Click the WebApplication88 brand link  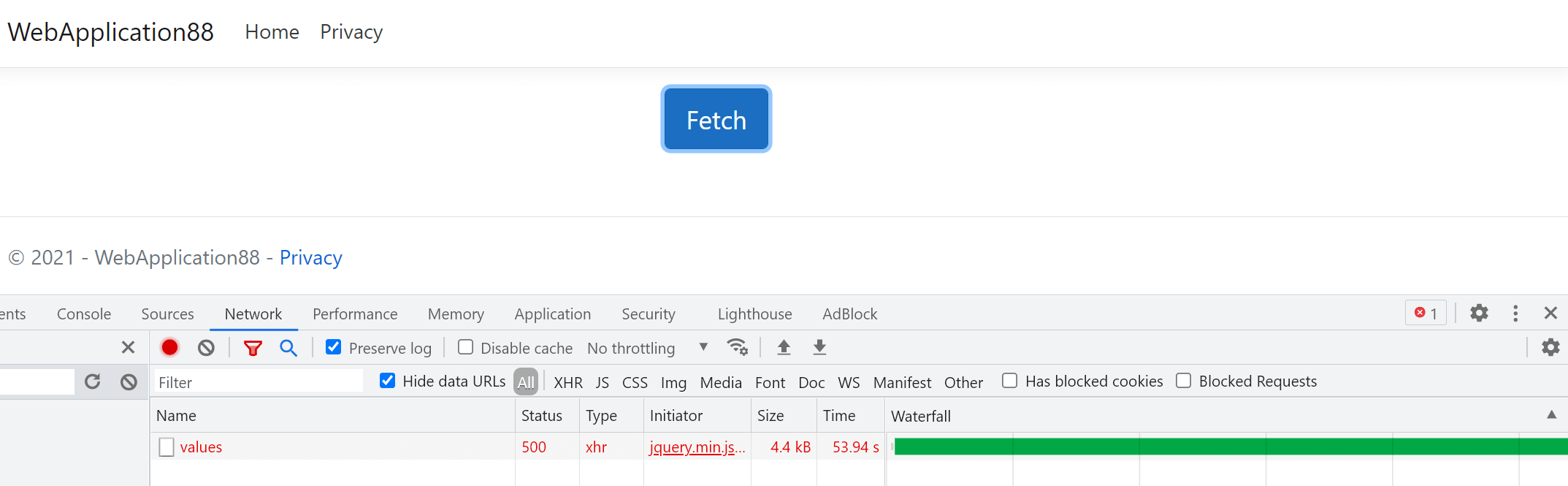(x=110, y=32)
